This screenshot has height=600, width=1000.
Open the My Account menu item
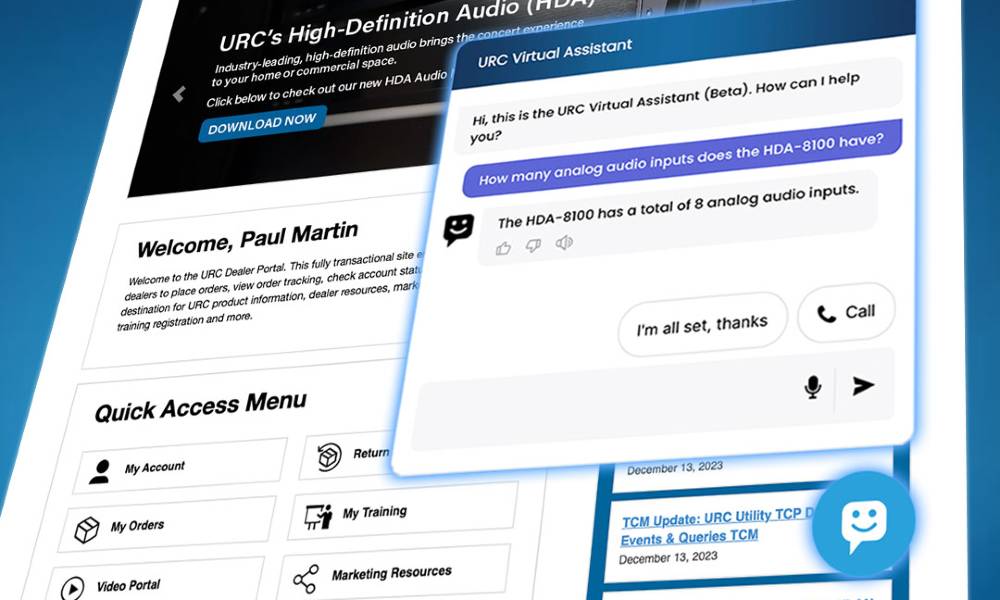180,466
